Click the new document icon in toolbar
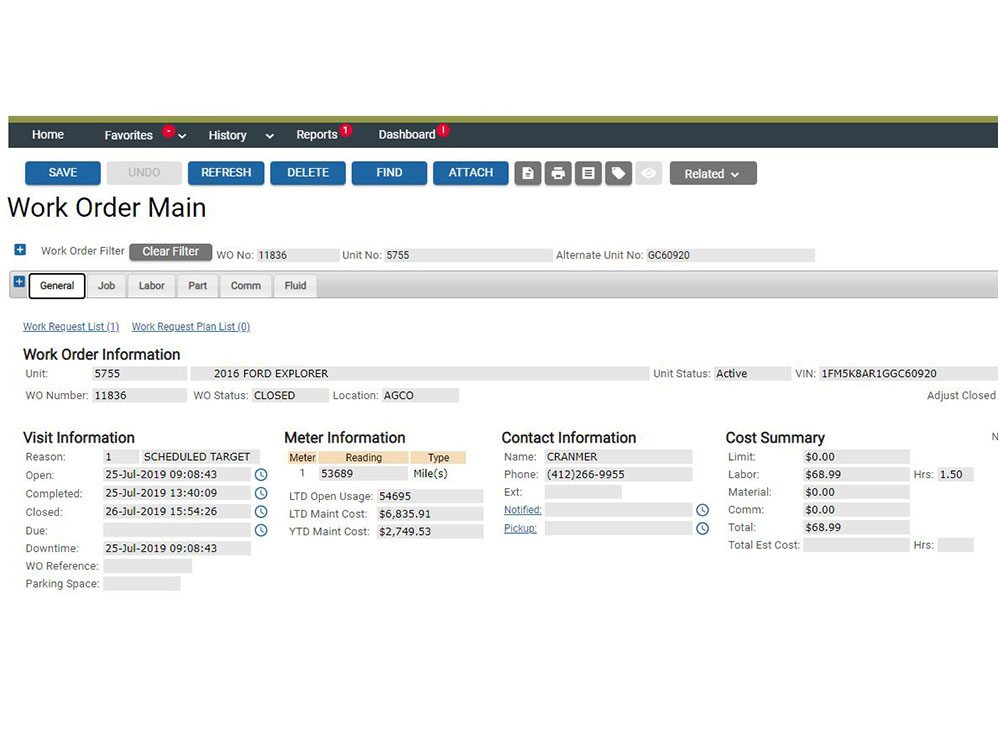Screen dimensions: 1000x750 point(528,173)
